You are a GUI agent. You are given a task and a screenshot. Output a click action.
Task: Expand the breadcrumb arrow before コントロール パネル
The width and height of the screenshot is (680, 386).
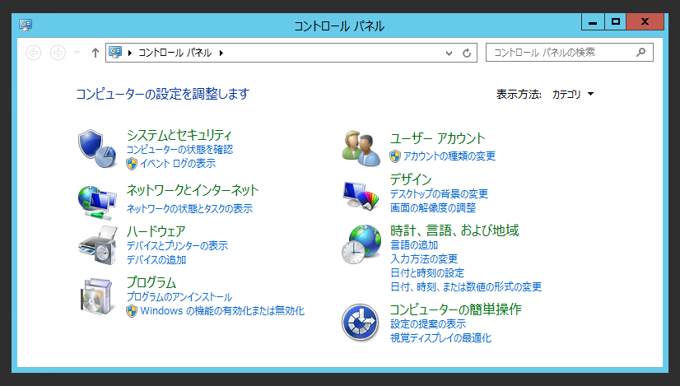coord(130,53)
